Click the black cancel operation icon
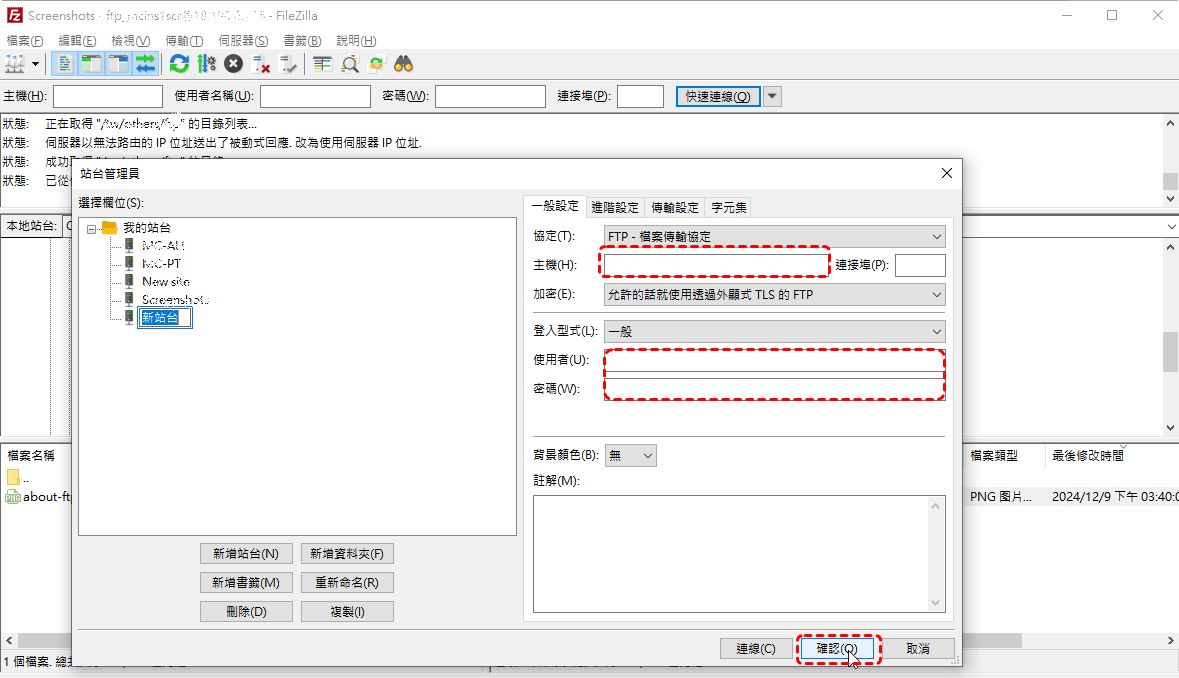This screenshot has height=678, width=1179. [x=234, y=64]
